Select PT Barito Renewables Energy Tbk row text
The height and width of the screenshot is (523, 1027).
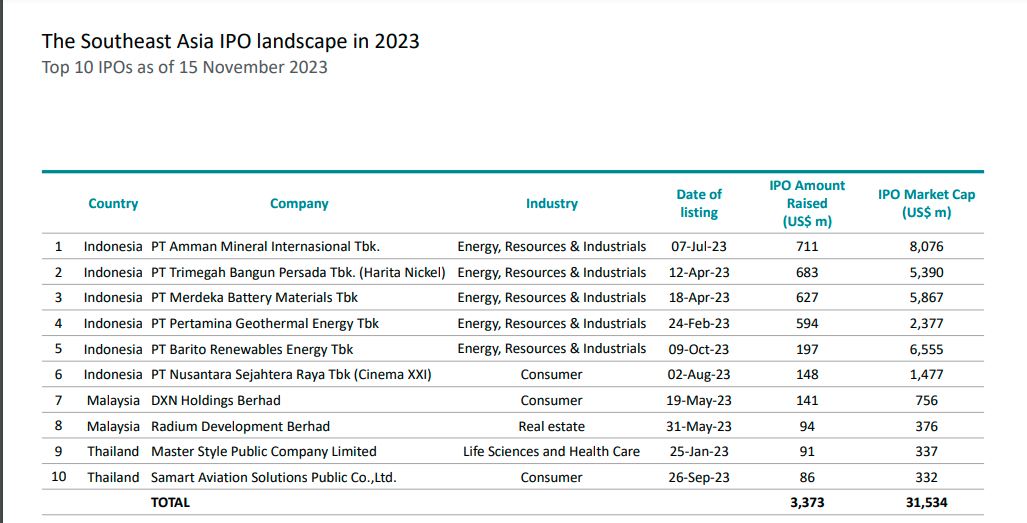252,349
